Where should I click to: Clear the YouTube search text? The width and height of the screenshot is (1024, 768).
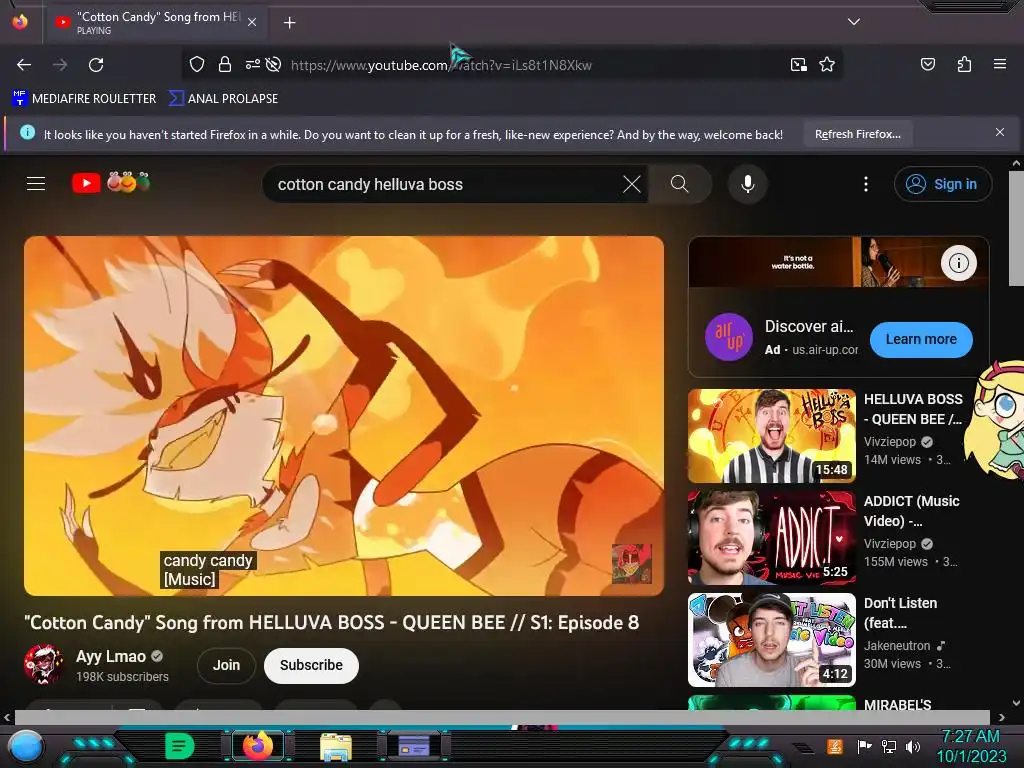632,184
